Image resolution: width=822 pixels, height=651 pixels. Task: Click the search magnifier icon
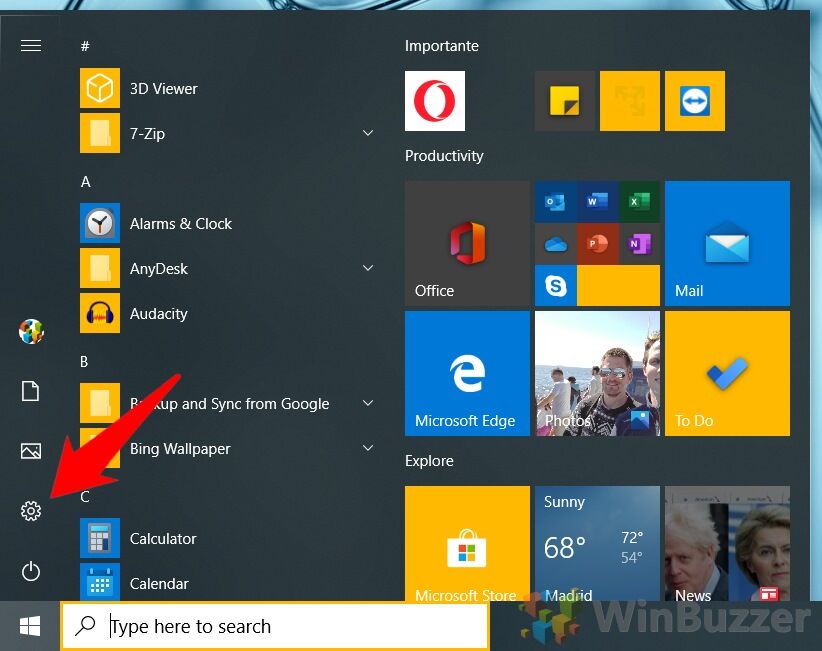coord(85,625)
